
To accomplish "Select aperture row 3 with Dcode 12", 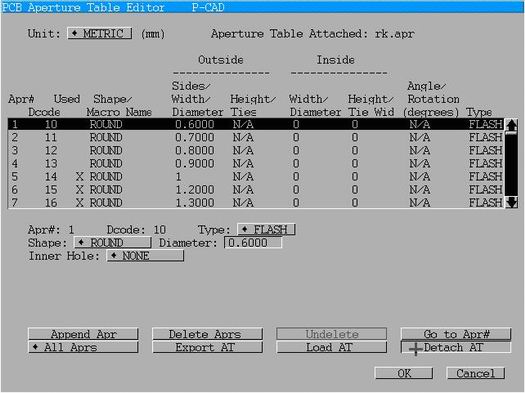I will [256, 151].
